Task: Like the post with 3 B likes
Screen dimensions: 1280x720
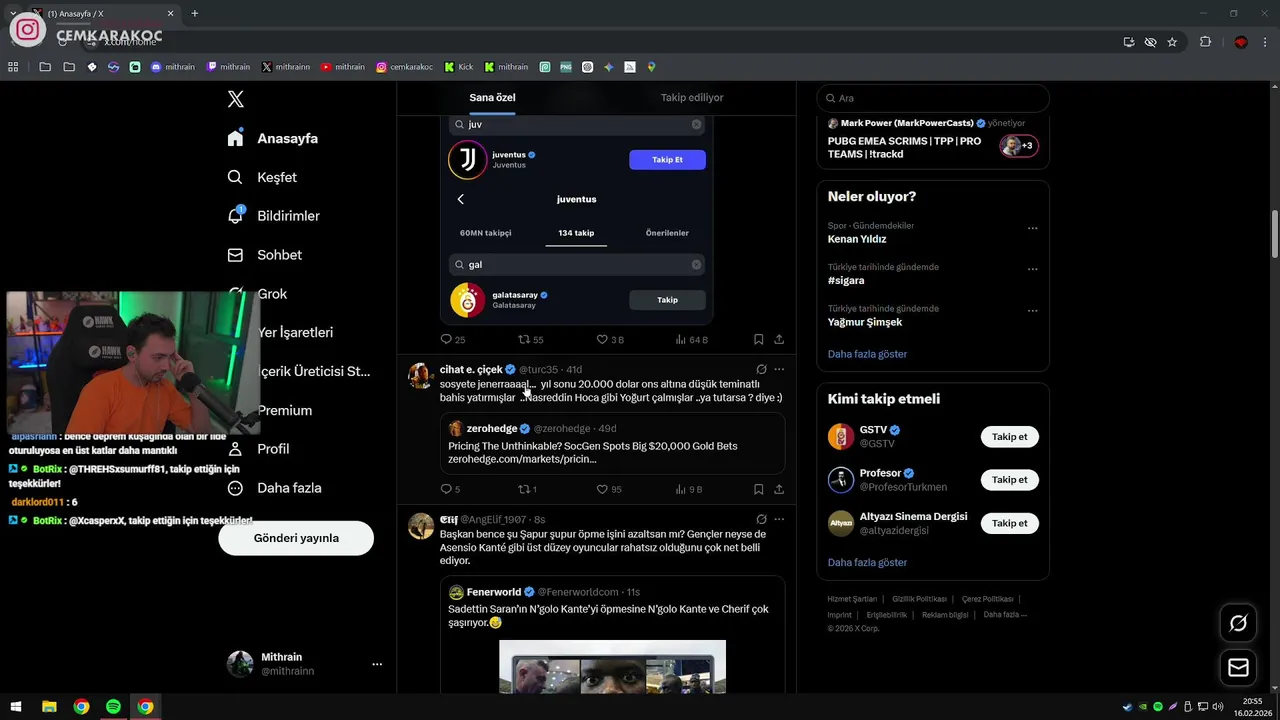Action: coord(610,340)
